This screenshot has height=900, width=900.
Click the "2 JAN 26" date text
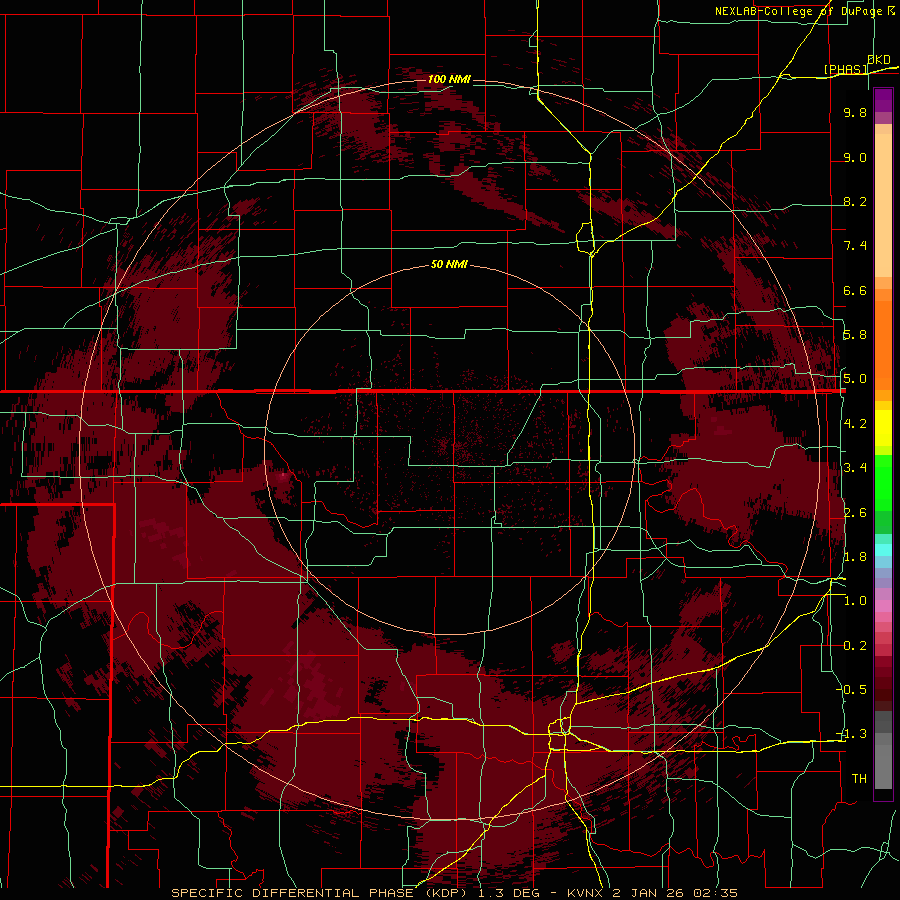pos(649,893)
